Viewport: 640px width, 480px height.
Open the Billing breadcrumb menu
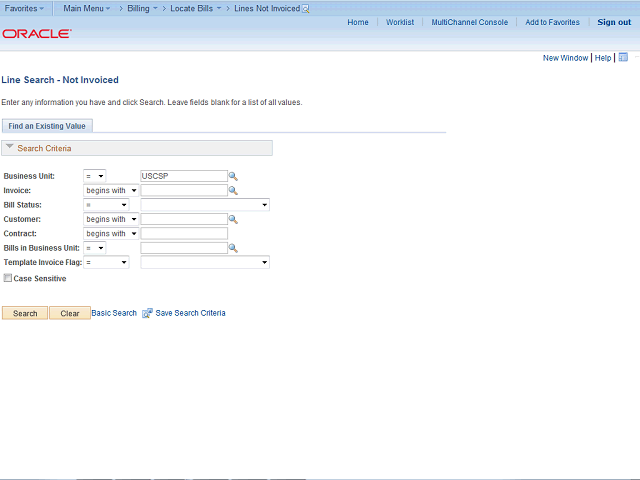coord(142,8)
